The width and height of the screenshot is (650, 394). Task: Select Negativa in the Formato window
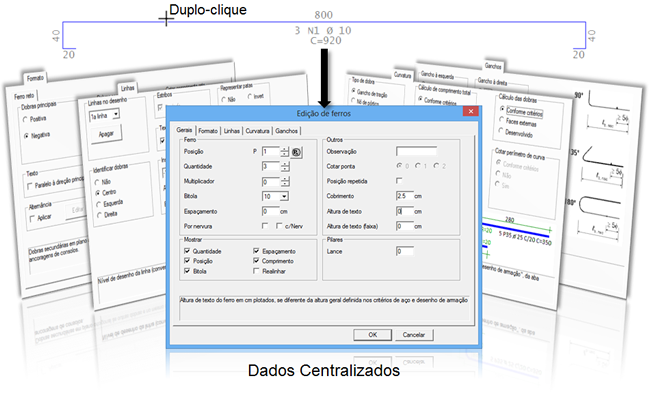point(27,136)
